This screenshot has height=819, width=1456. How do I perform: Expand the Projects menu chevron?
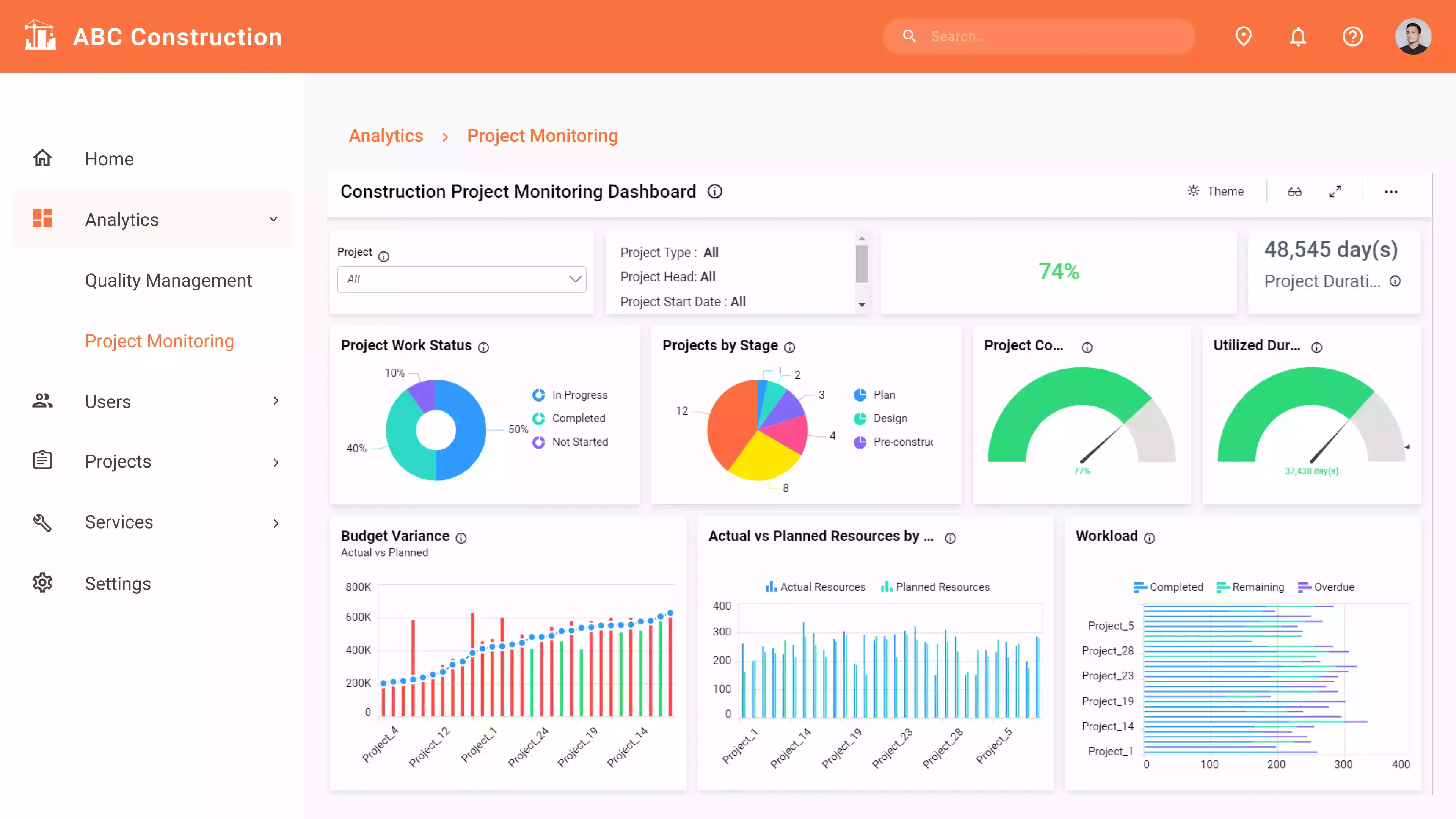tap(275, 462)
